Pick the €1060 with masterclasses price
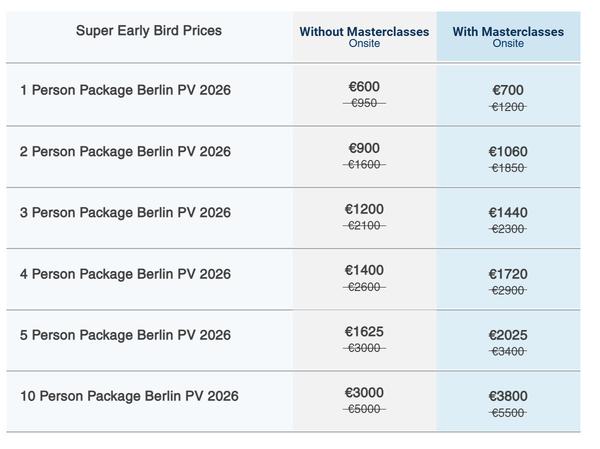600x449 pixels. pos(508,152)
